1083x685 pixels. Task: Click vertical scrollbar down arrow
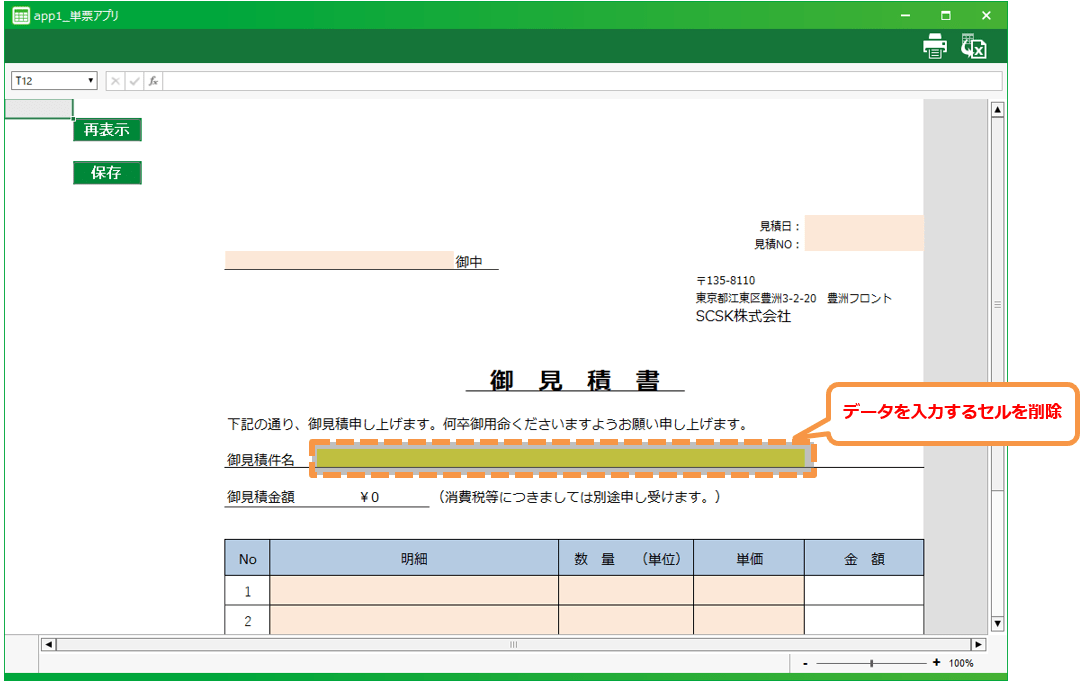pyautogui.click(x=996, y=623)
